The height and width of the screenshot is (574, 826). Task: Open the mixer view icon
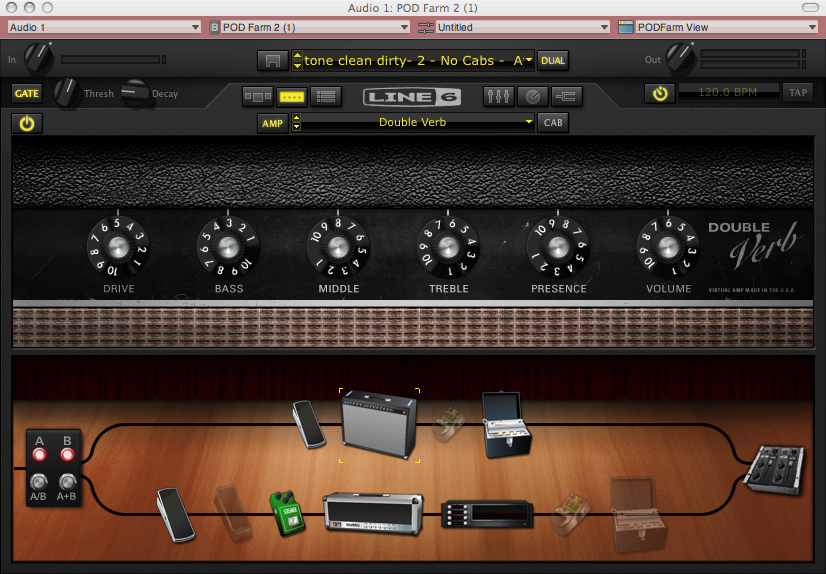coord(497,97)
